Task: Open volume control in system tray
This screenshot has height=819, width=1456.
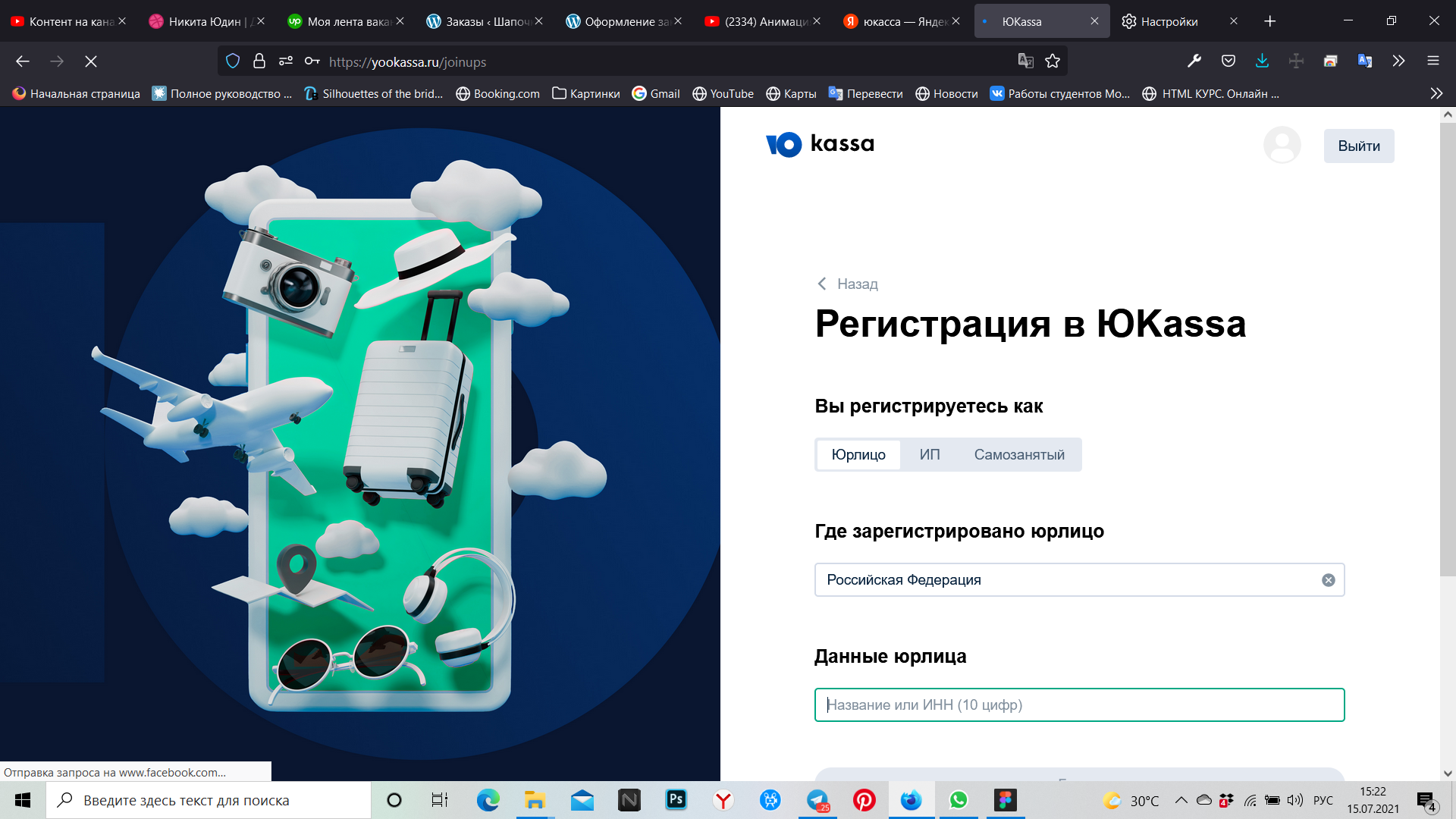Action: click(x=1295, y=800)
